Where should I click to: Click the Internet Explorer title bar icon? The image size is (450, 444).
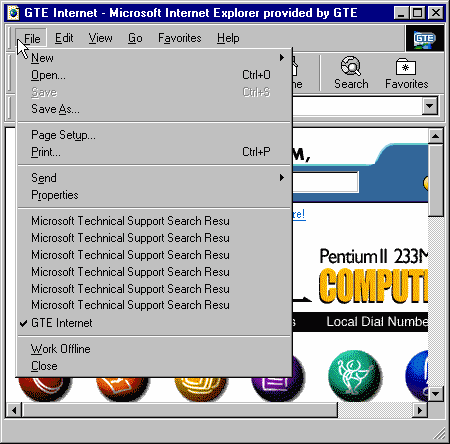coord(13,13)
